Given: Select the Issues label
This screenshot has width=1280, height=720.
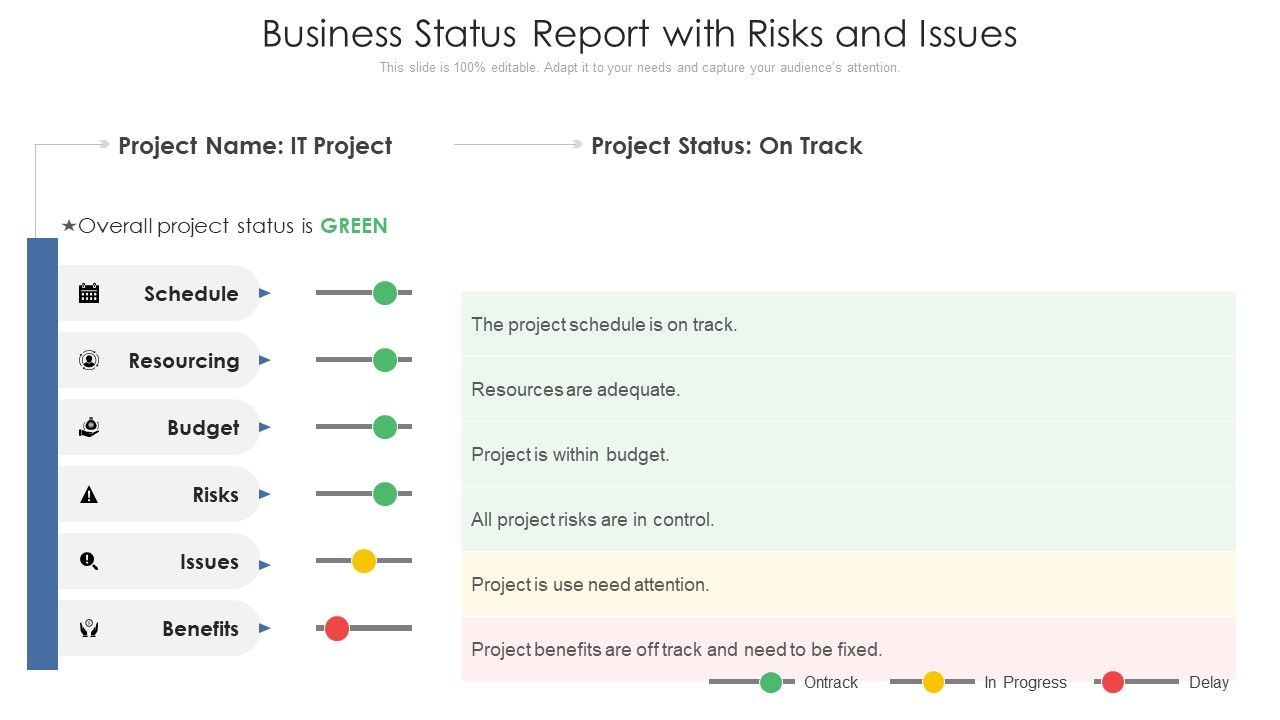Looking at the screenshot, I should click(x=209, y=561).
